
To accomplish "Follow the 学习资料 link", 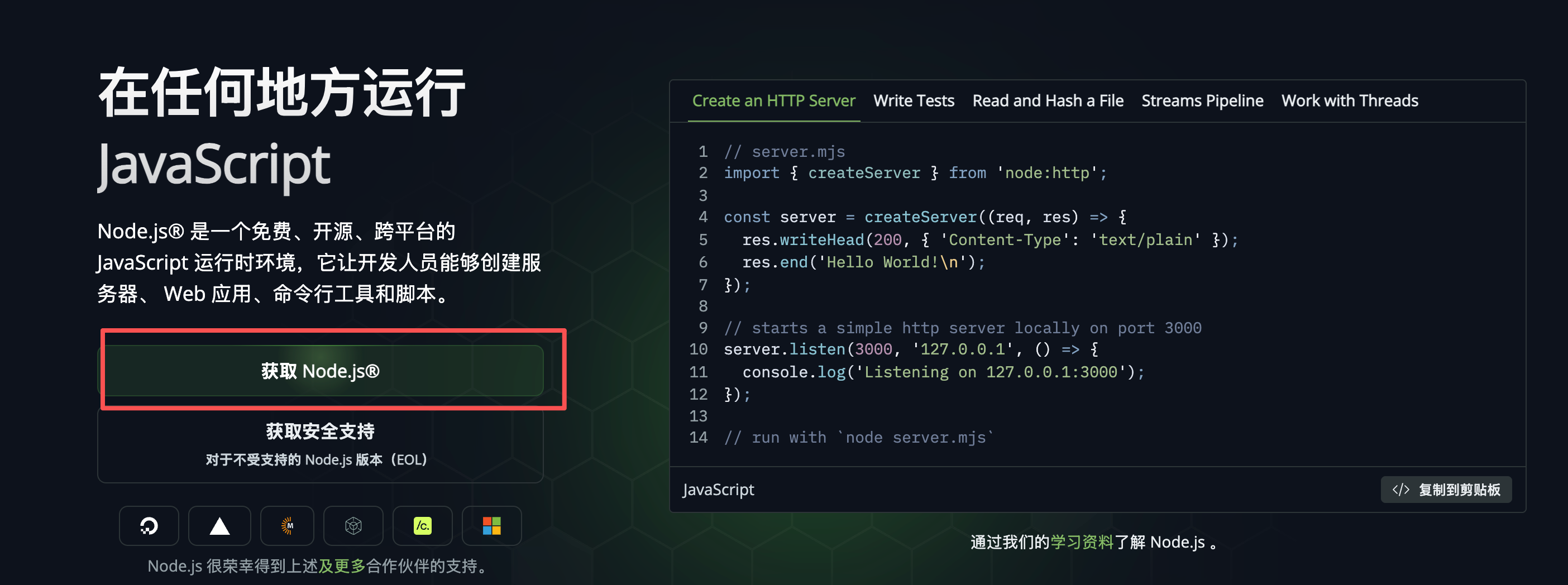I will (x=1082, y=542).
